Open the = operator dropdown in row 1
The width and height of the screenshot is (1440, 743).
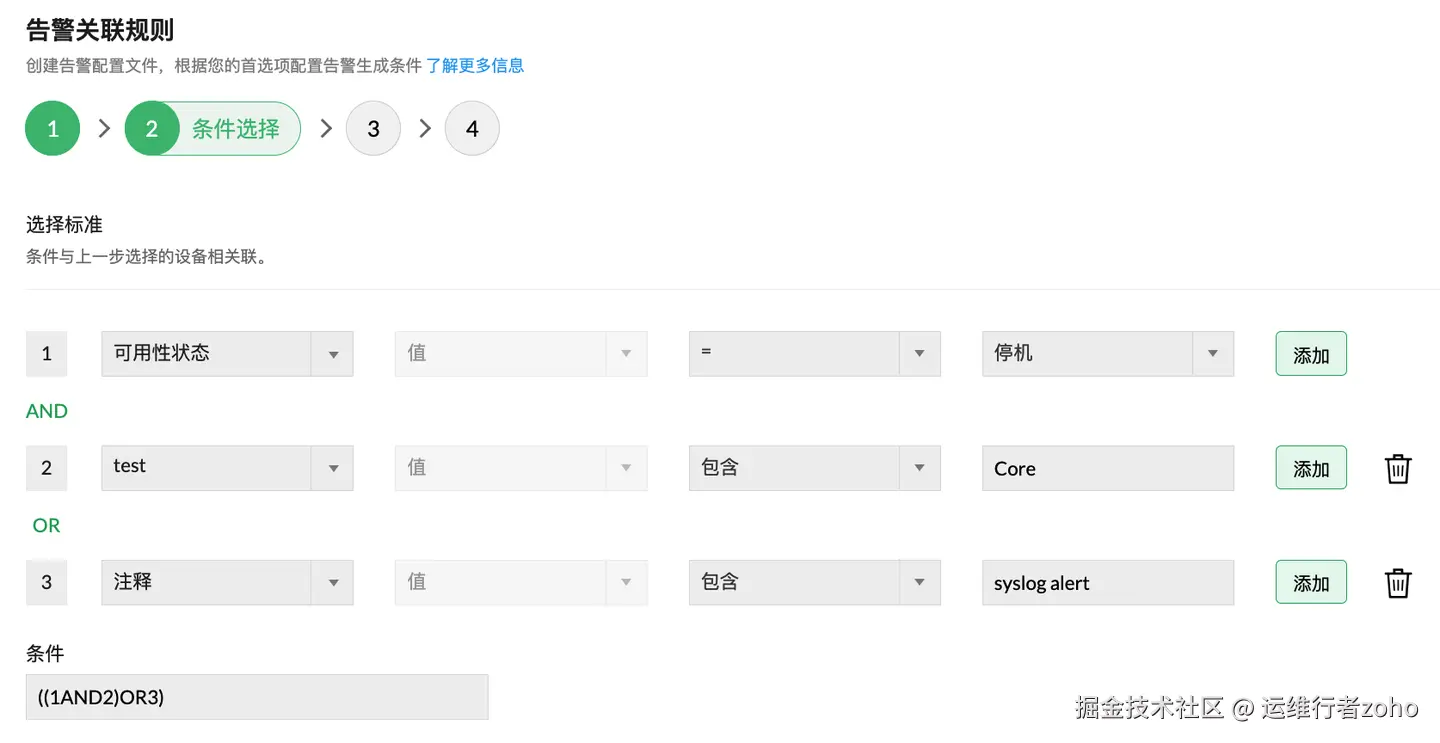click(x=814, y=354)
